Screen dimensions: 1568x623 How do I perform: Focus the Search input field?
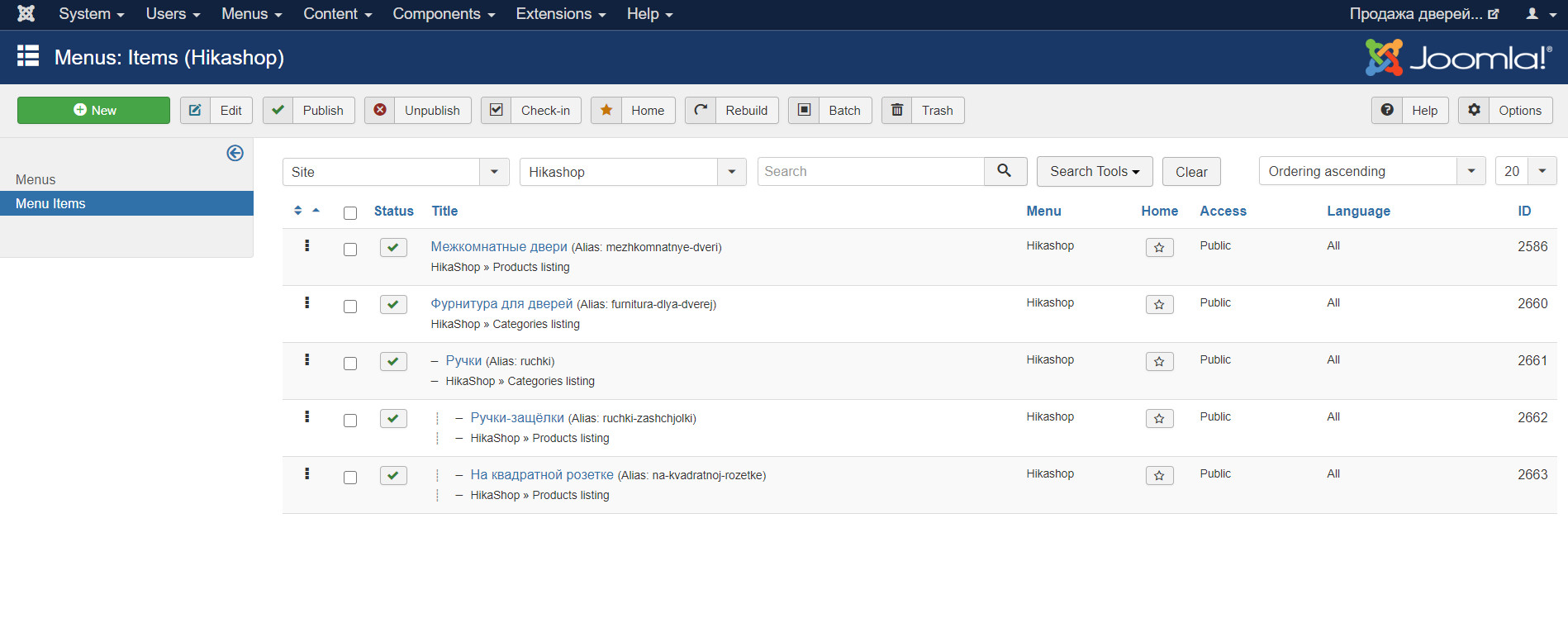click(870, 171)
